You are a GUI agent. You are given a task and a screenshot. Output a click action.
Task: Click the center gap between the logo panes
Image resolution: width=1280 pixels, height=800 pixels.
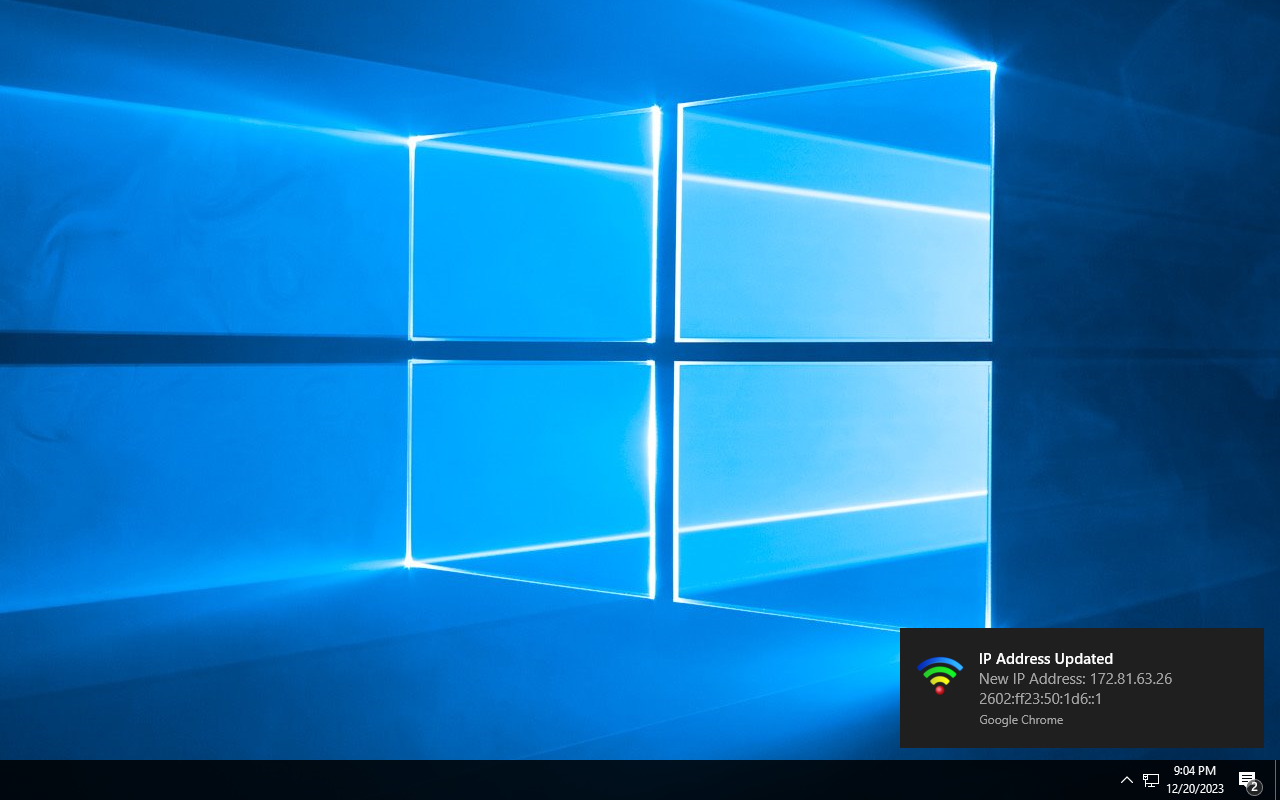coord(665,351)
